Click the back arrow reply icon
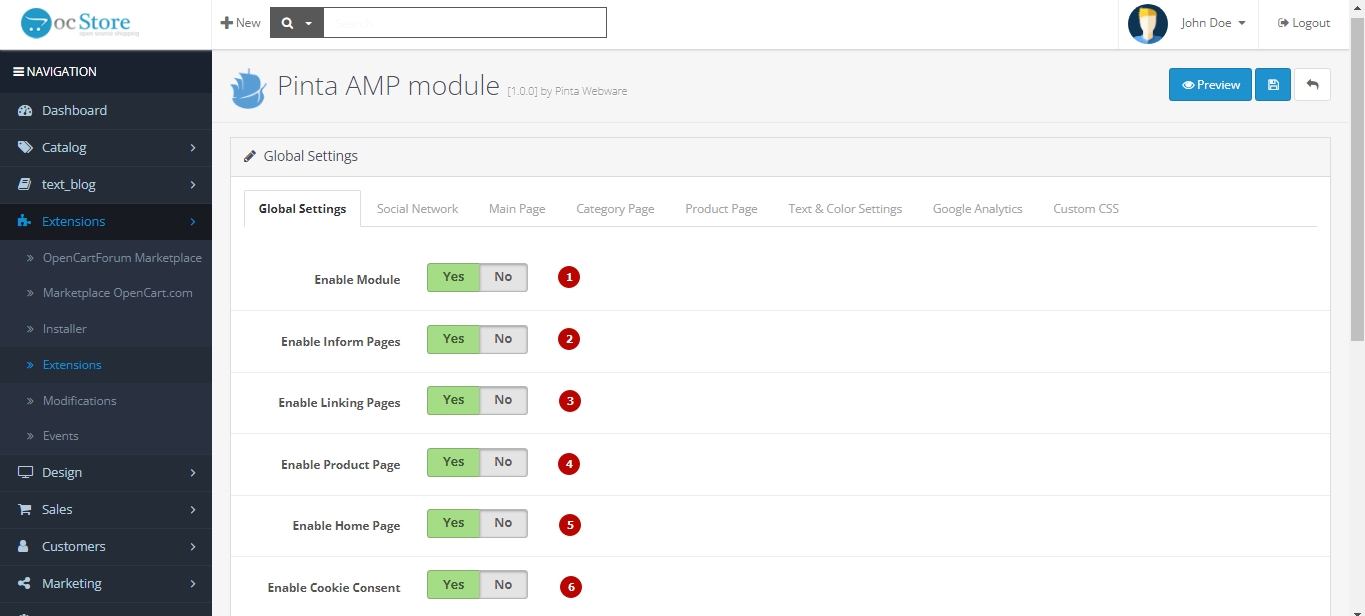 point(1312,85)
